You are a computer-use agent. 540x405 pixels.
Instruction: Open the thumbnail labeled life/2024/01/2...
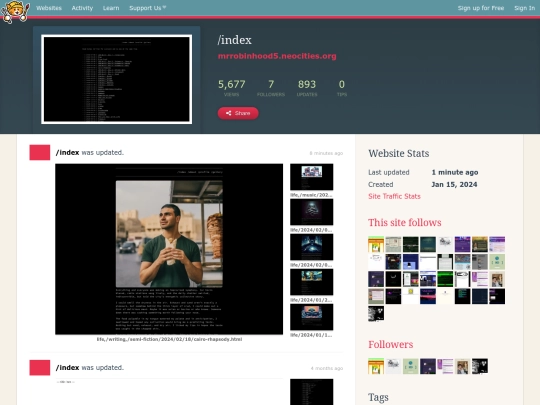click(311, 282)
